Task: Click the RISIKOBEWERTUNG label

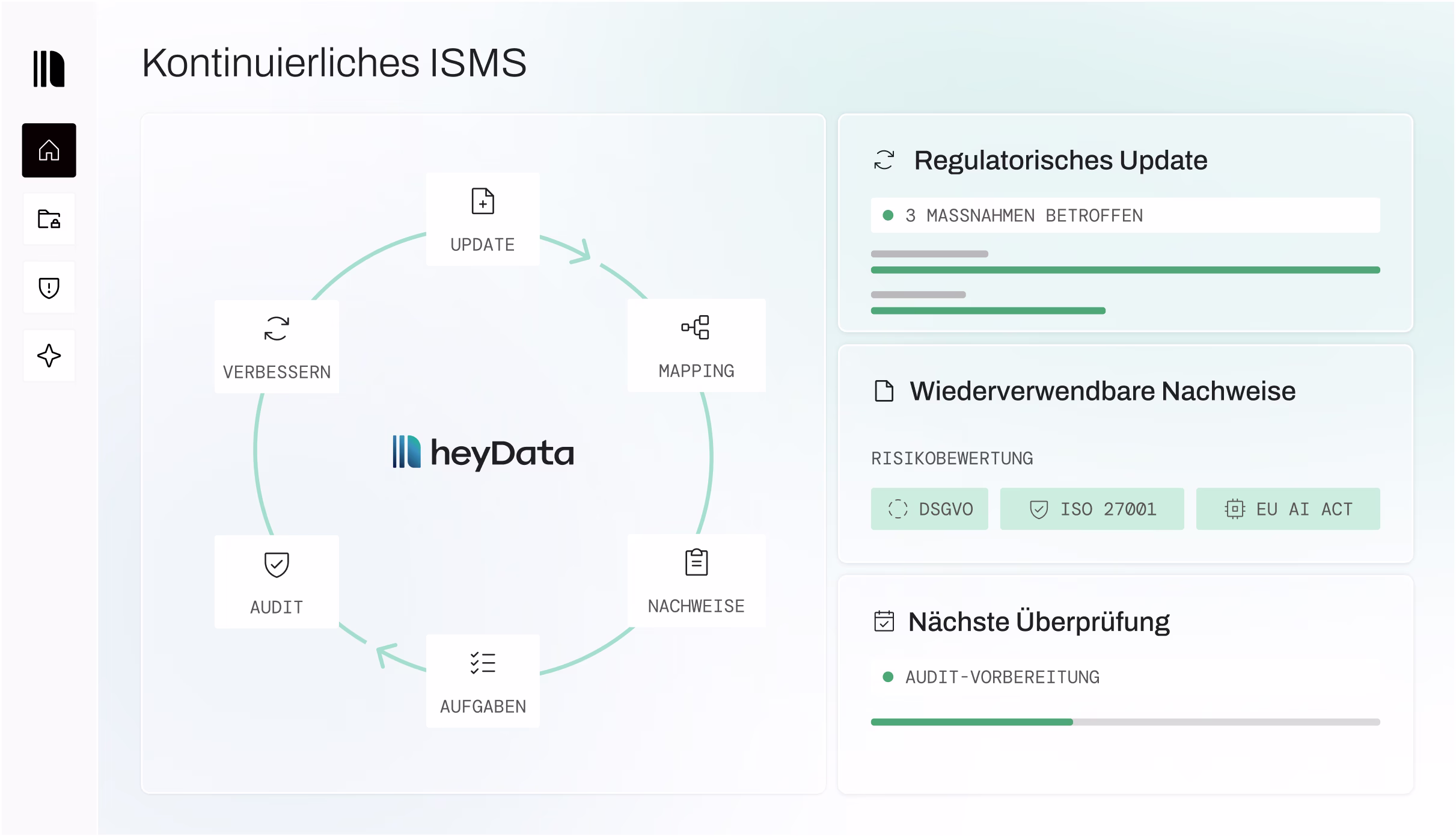Action: pyautogui.click(x=952, y=458)
